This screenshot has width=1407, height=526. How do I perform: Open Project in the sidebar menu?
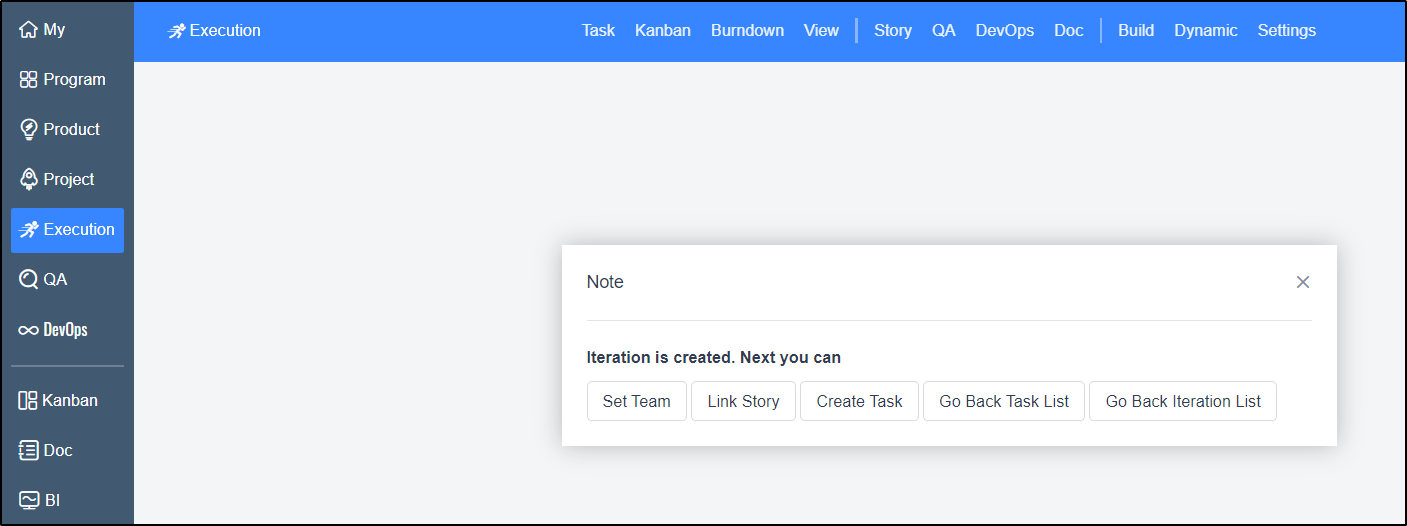click(x=69, y=180)
